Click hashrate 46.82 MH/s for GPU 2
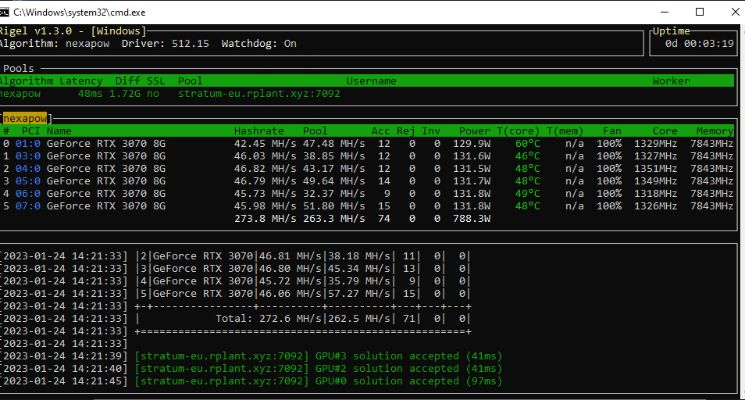The image size is (745, 400). (x=265, y=169)
